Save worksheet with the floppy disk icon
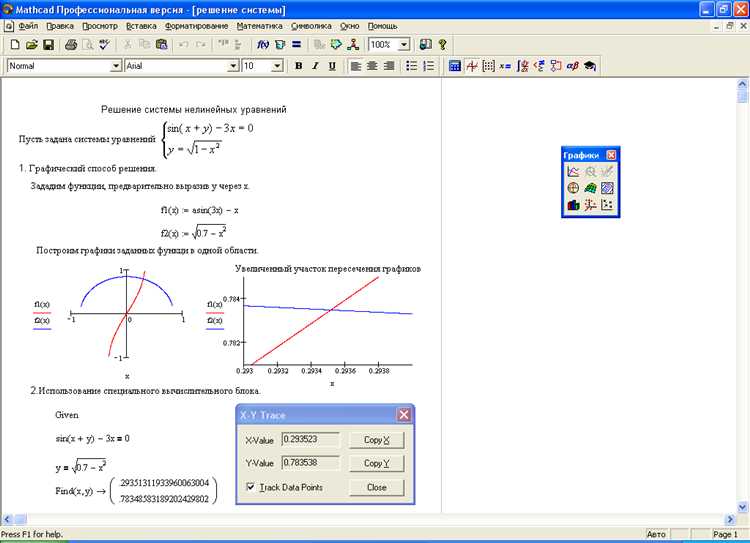This screenshot has height=543, width=750. pyautogui.click(x=48, y=45)
